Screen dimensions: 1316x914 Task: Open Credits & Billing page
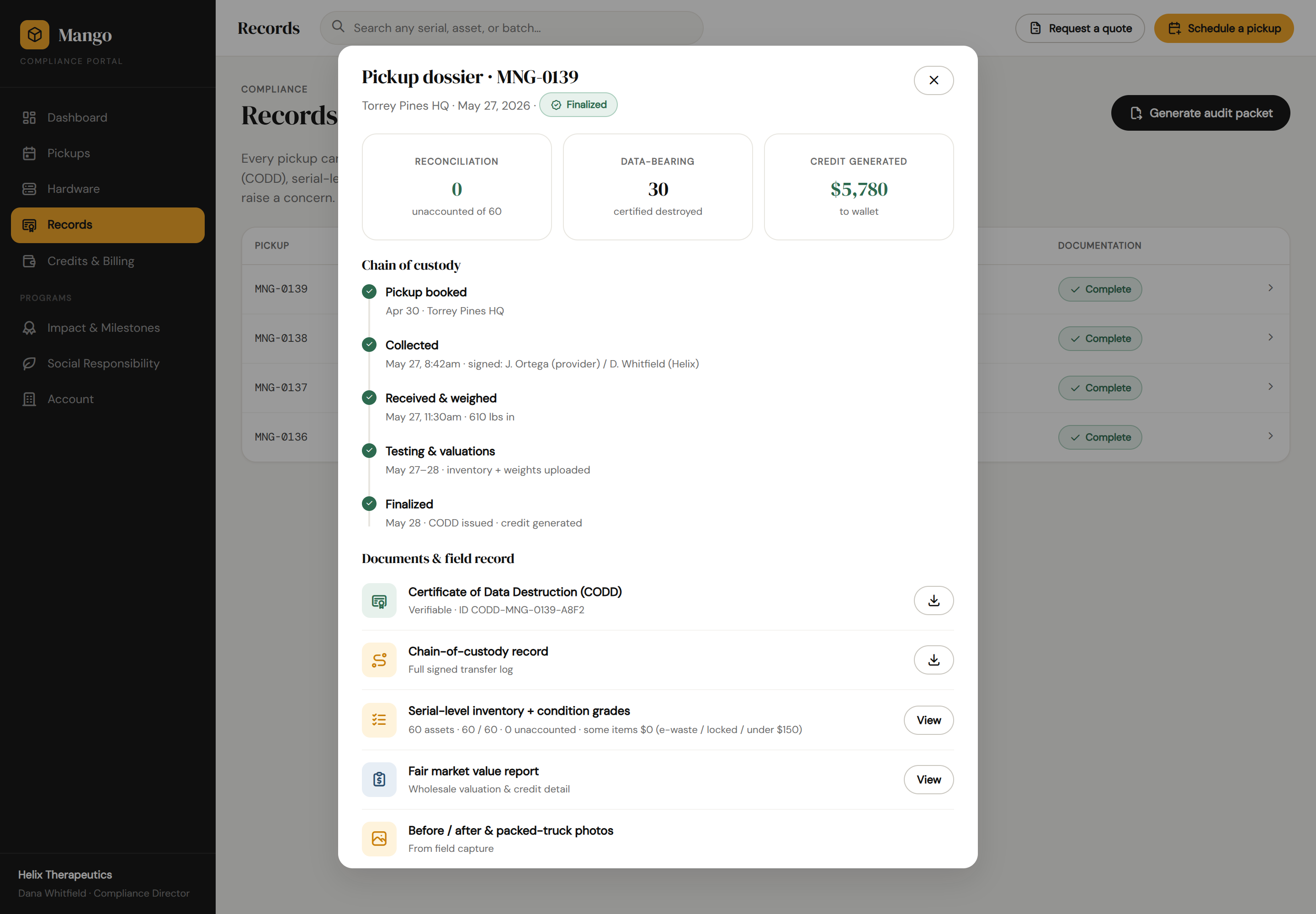pos(108,261)
